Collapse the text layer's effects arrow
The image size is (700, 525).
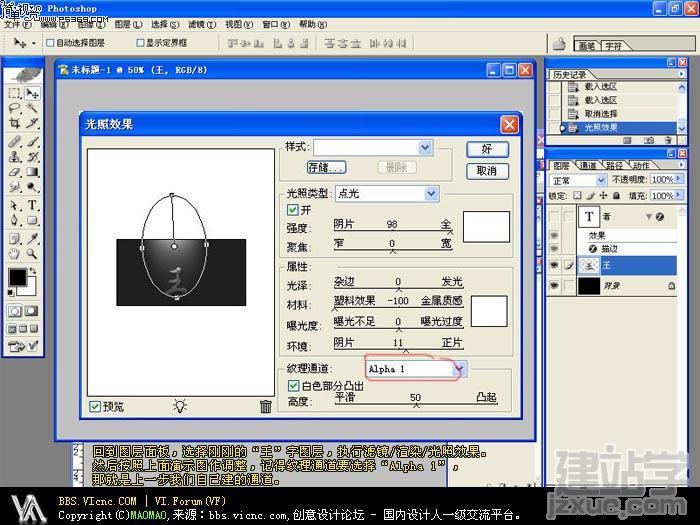[x=649, y=217]
